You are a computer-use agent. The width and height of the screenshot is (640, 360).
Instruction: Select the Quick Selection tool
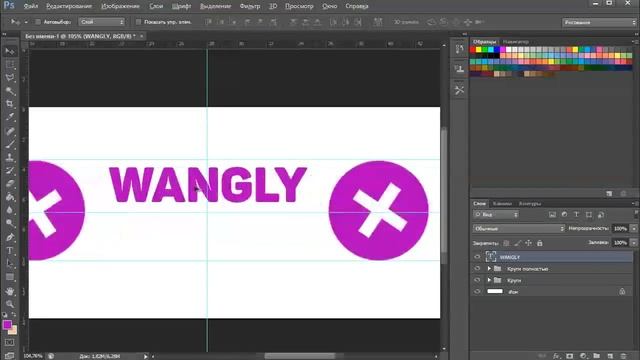coord(10,91)
